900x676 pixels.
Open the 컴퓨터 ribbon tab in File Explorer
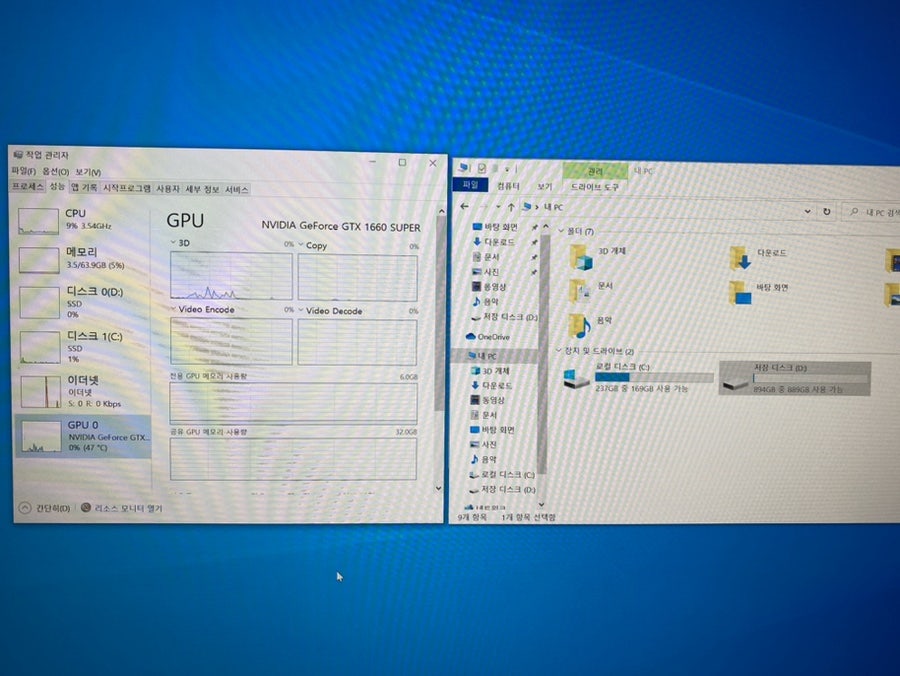[508, 186]
